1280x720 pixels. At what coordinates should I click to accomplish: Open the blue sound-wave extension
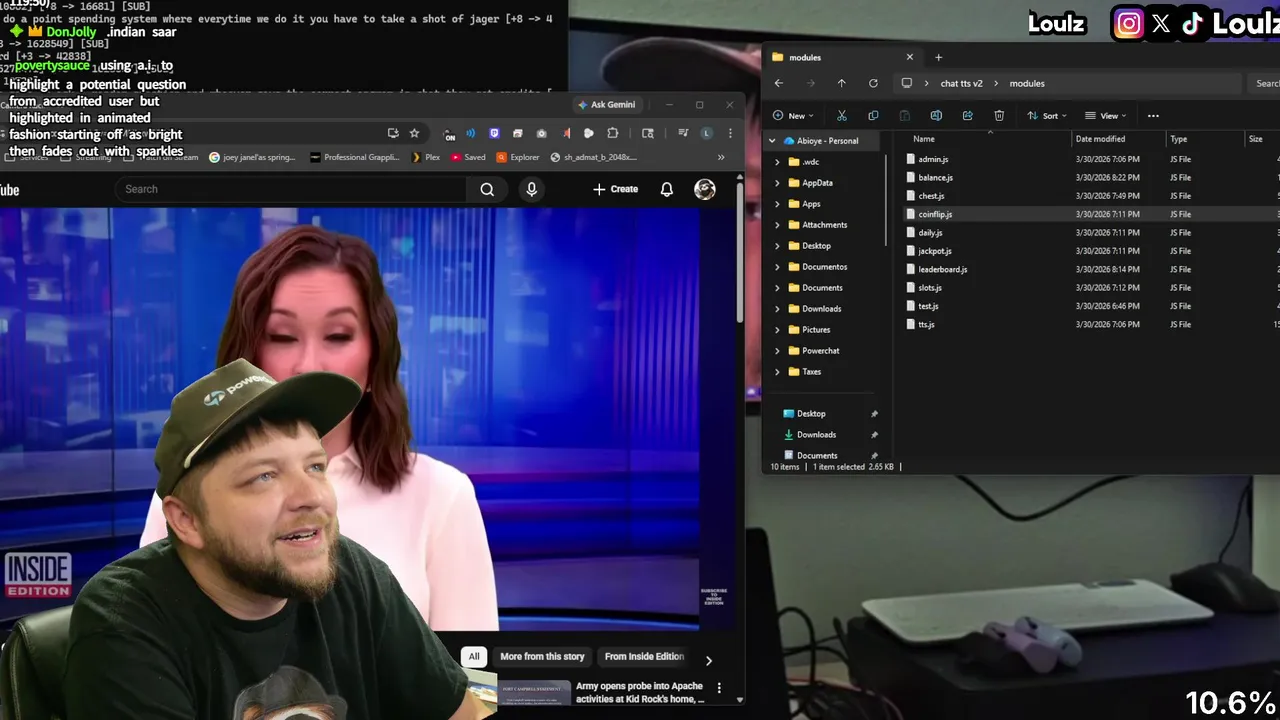(470, 133)
